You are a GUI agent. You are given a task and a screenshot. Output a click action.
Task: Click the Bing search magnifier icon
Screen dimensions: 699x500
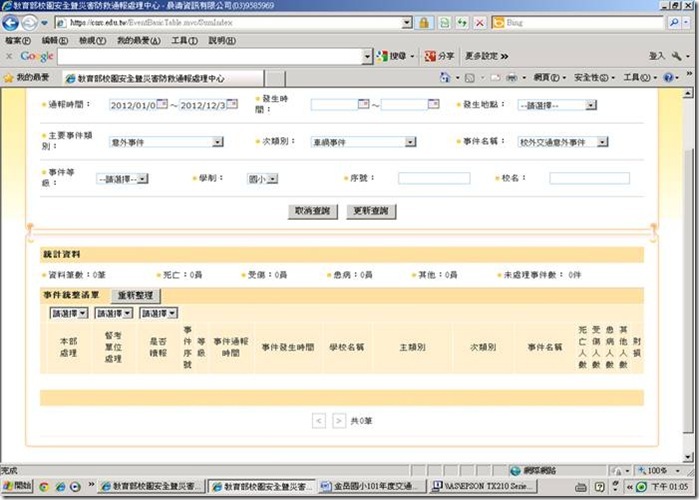[x=674, y=22]
